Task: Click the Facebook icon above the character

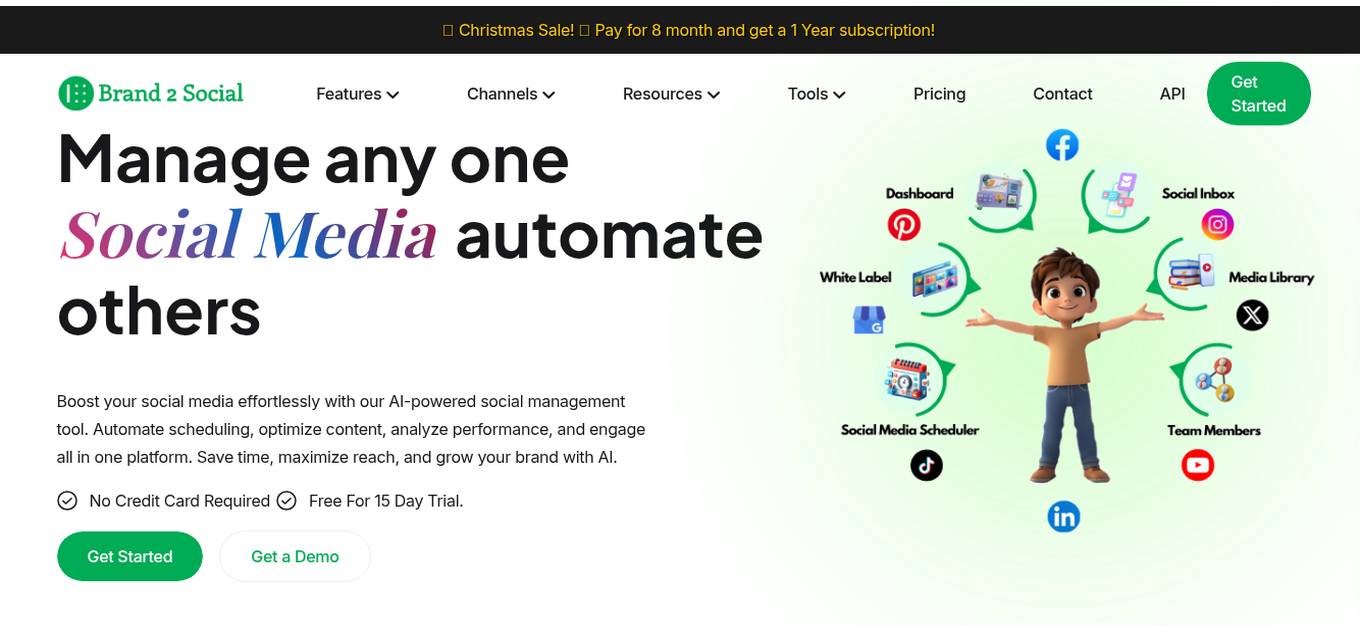Action: coord(1063,144)
